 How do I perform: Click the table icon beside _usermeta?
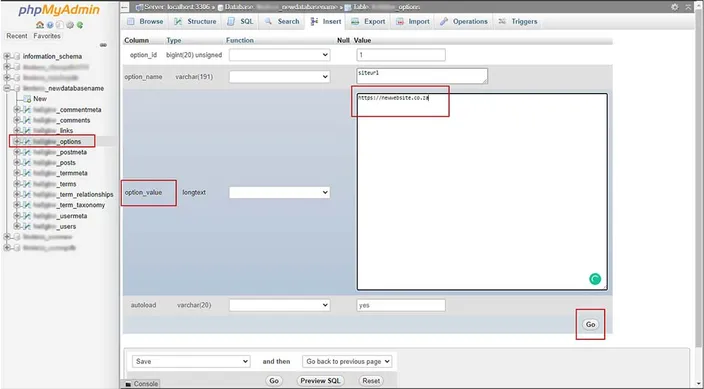(x=27, y=216)
